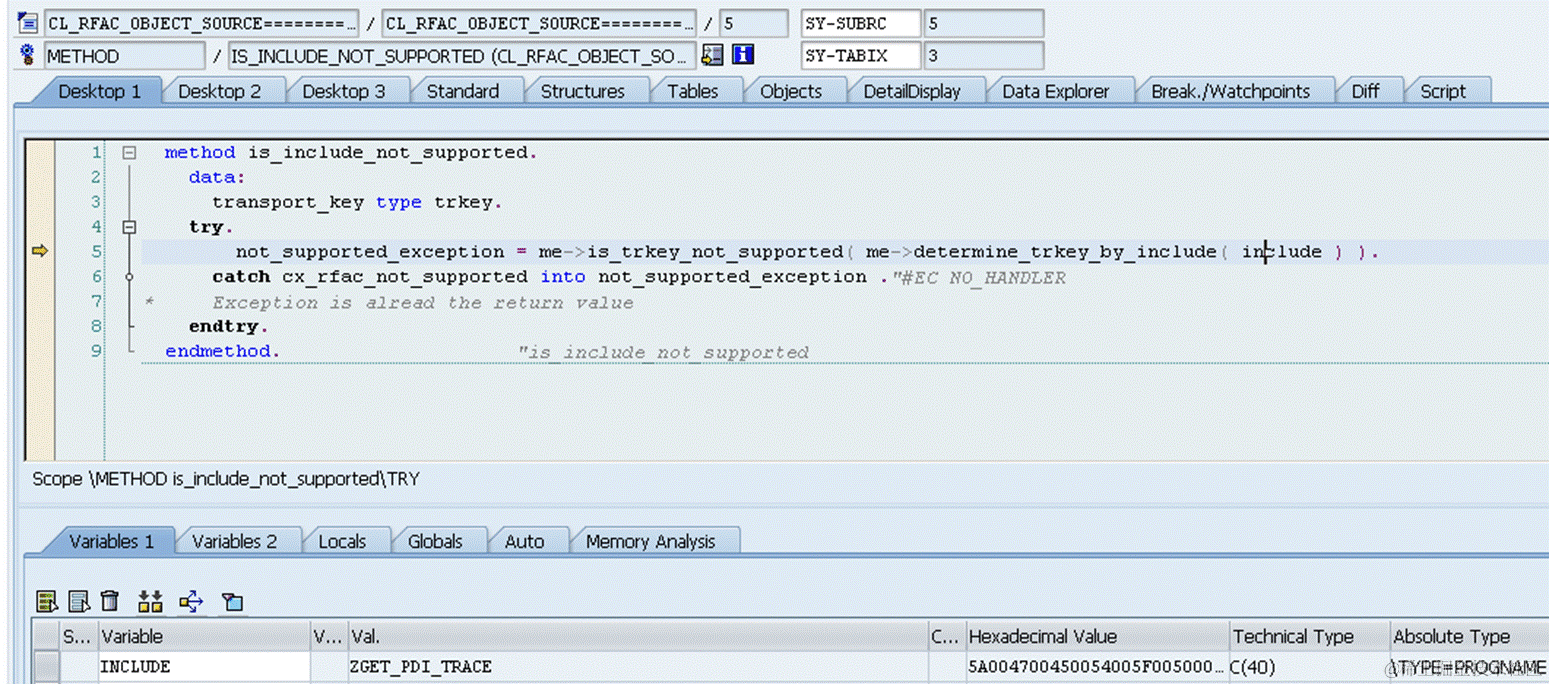
Task: Open the Desktop 3 tab
Action: (343, 91)
